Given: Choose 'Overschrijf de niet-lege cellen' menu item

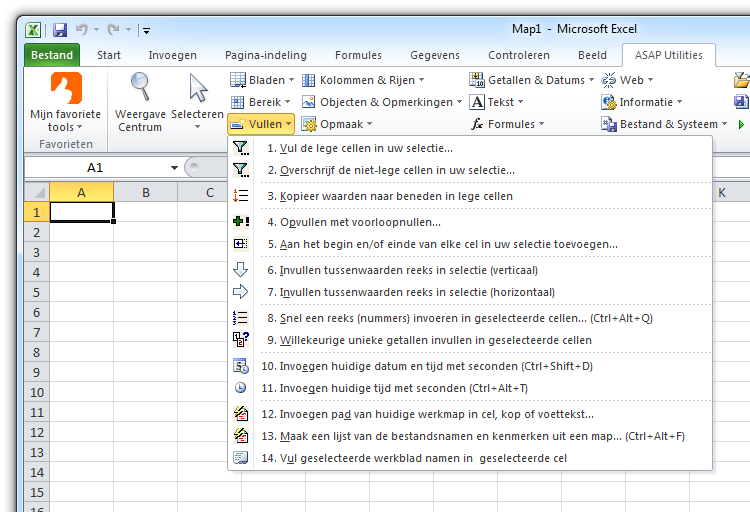Looking at the screenshot, I should [470, 170].
